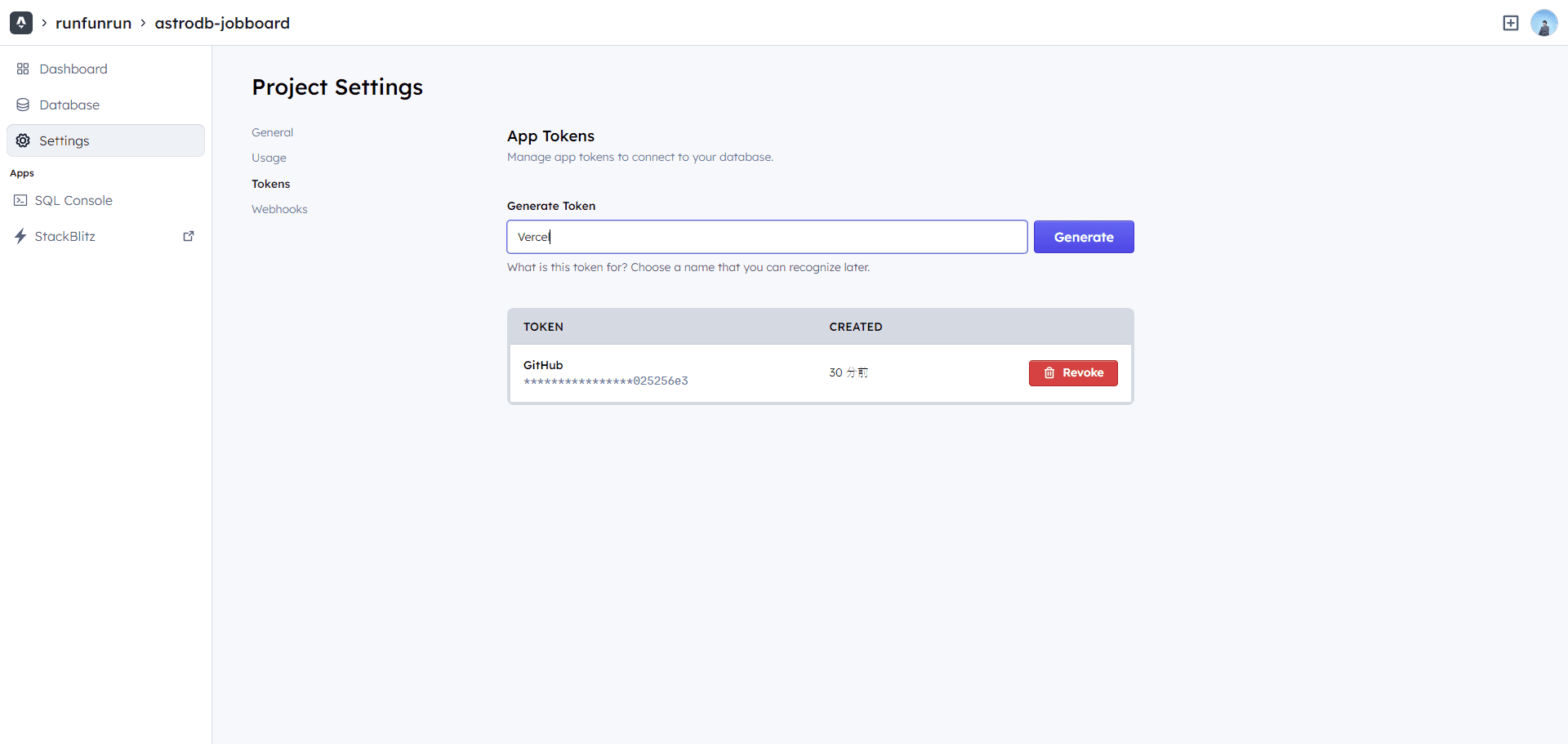Navigate to runfunrun breadcrumb

(x=93, y=23)
